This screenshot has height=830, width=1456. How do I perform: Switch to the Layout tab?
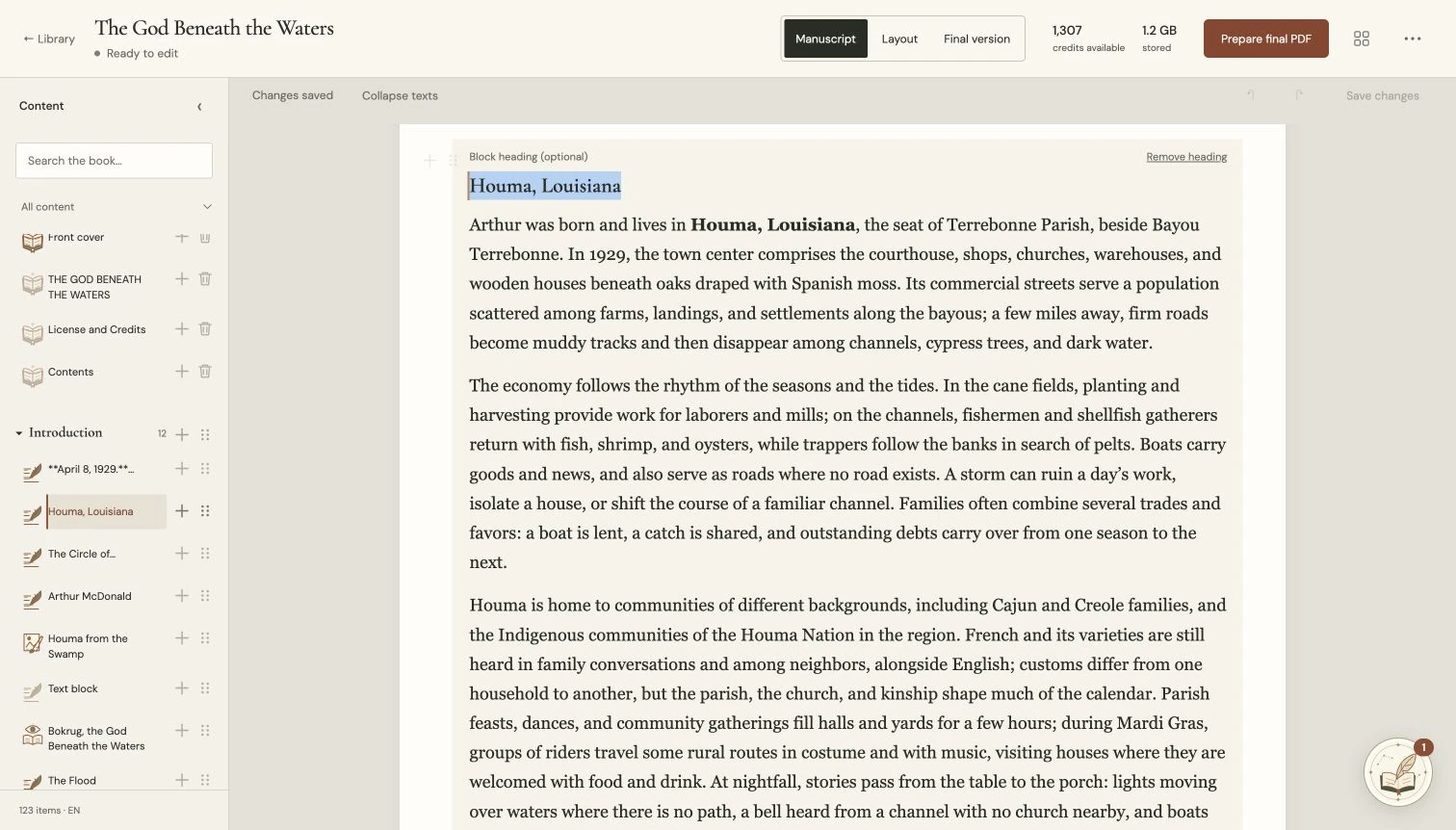click(899, 39)
